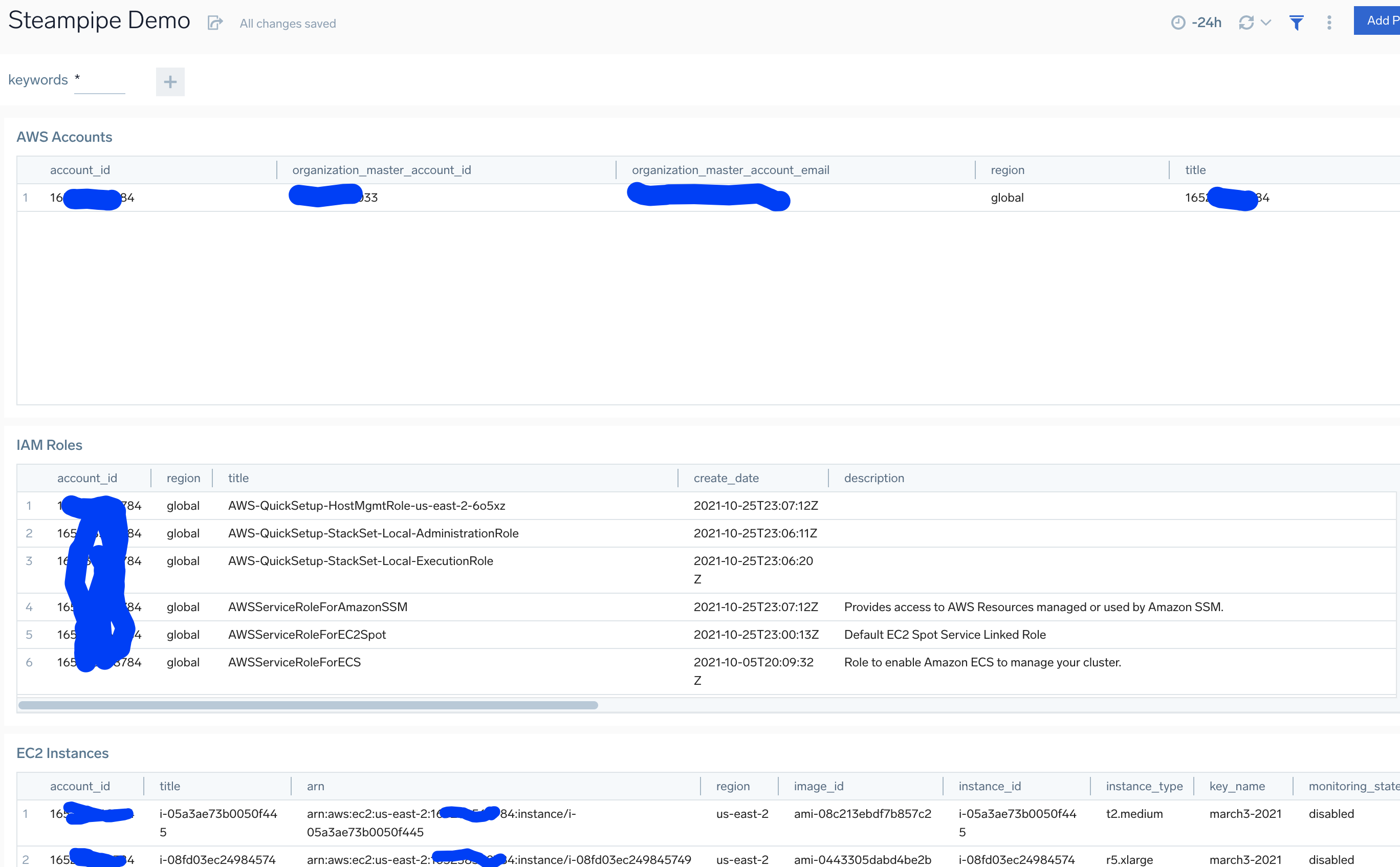Open the three-dot more options menu

pos(1329,23)
